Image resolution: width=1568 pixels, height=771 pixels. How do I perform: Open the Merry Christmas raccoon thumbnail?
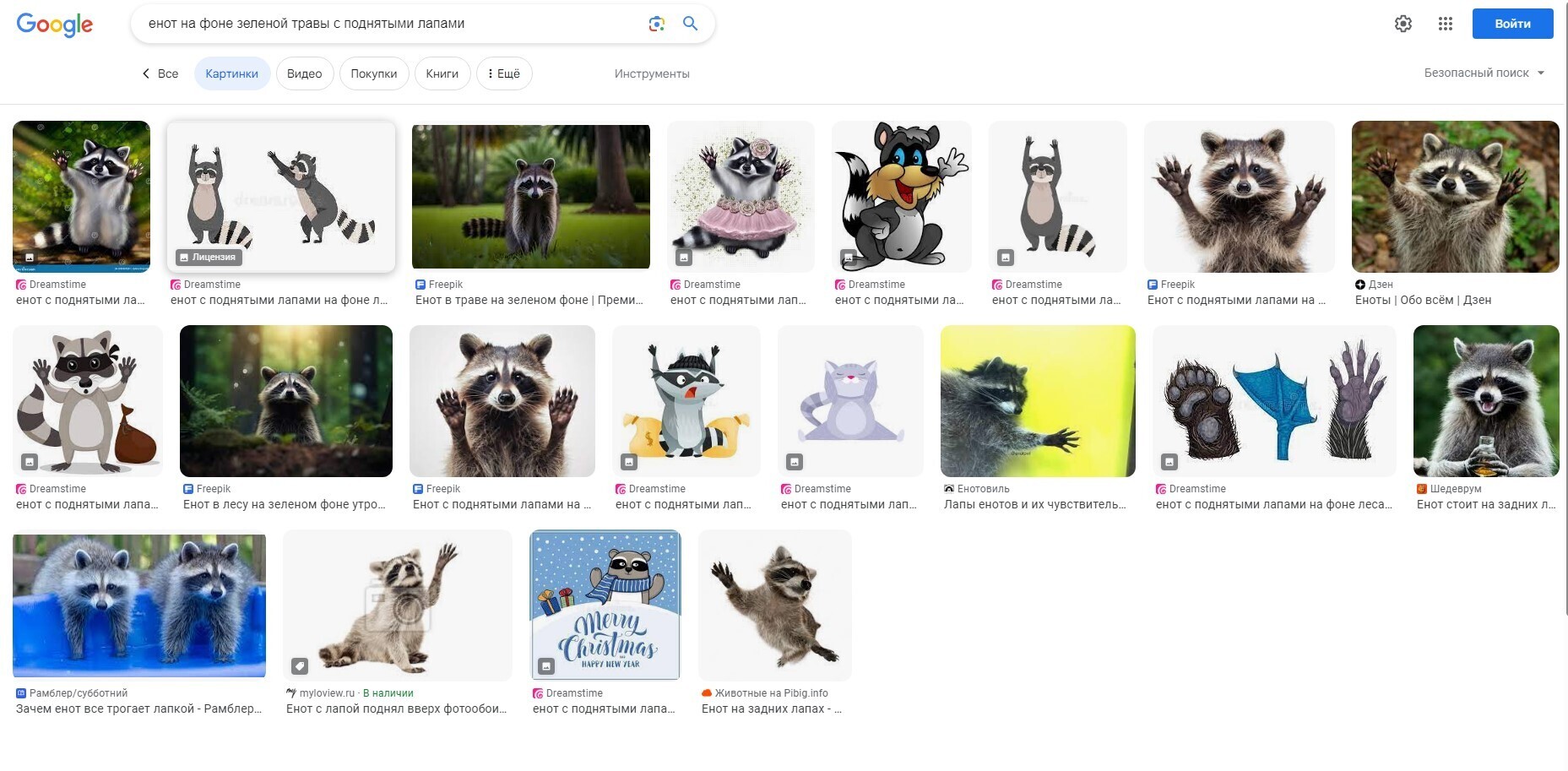pyautogui.click(x=605, y=605)
